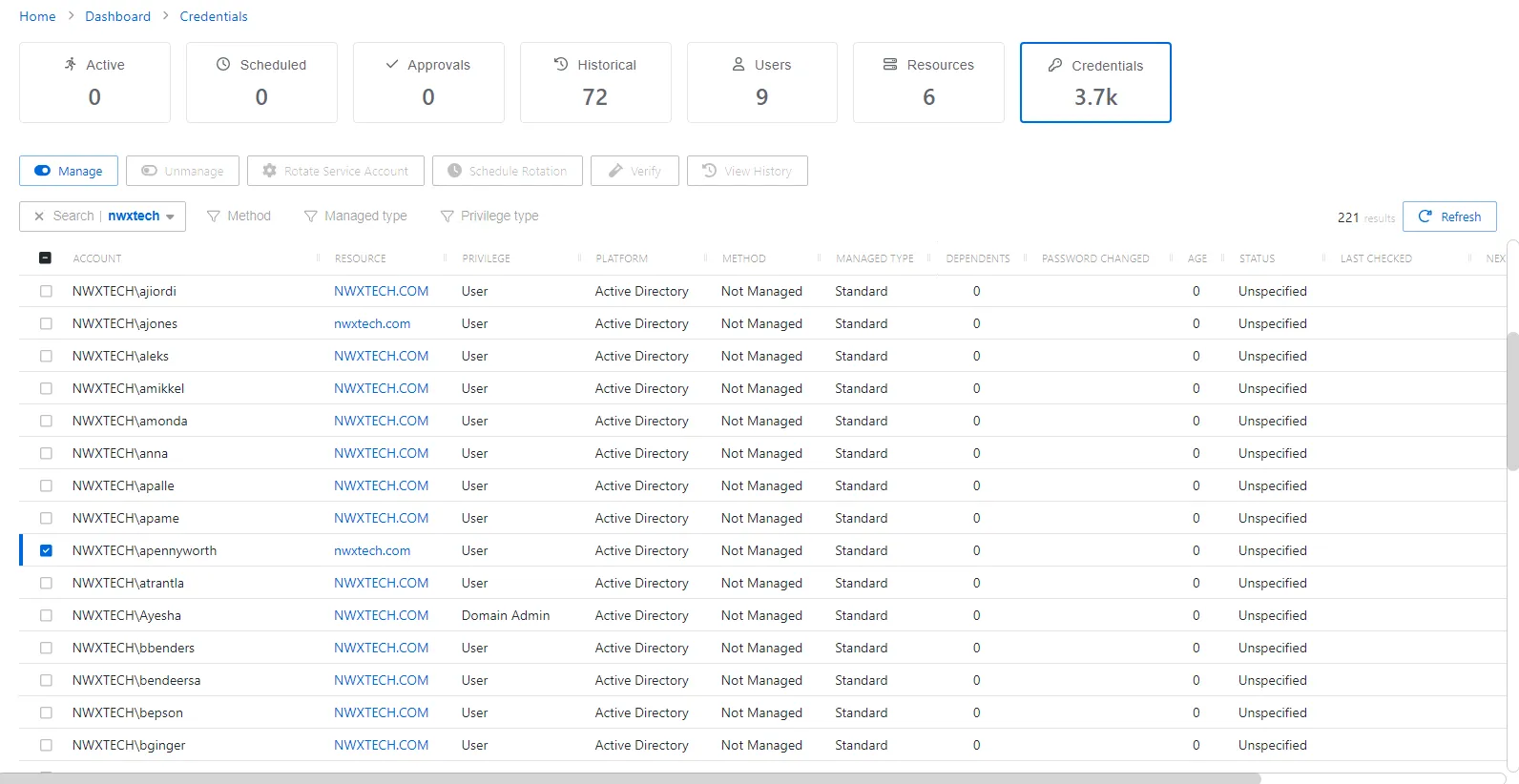Click the history icon on Historical card
This screenshot has width=1519, height=784.
[x=561, y=64]
